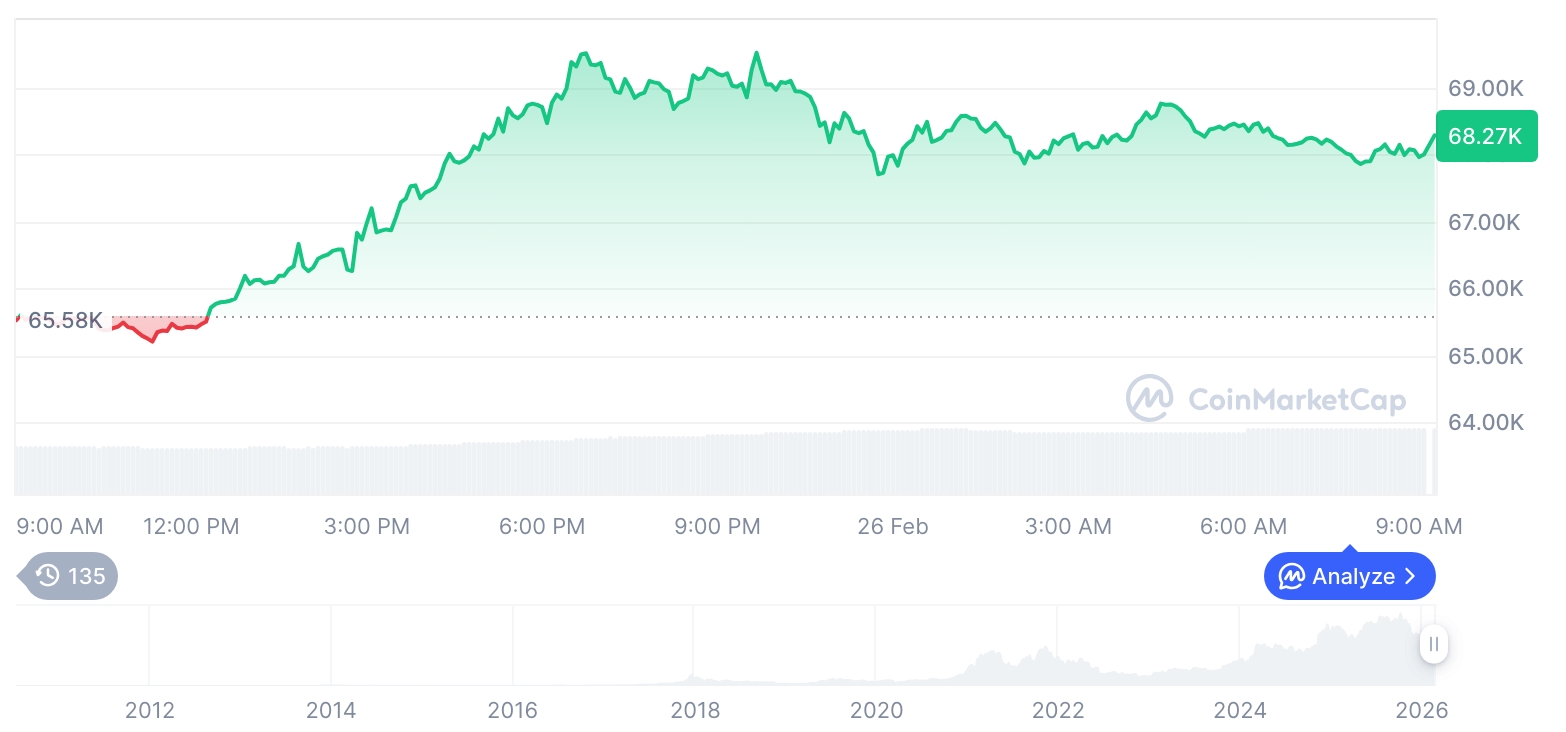This screenshot has height=732, width=1566.
Task: Click the 12:00 PM time axis label
Action: (x=191, y=527)
